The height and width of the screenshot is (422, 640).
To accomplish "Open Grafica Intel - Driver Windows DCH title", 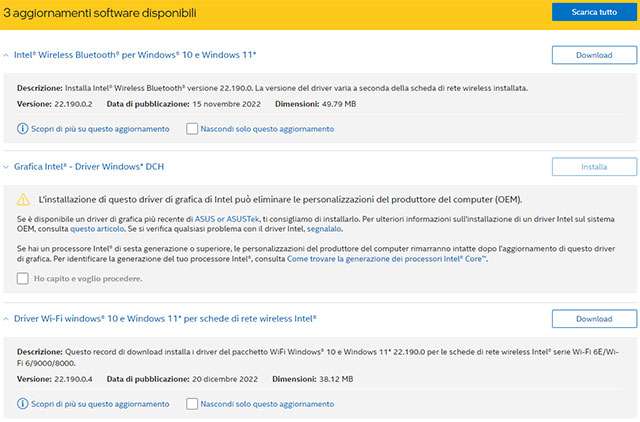I will (x=89, y=167).
